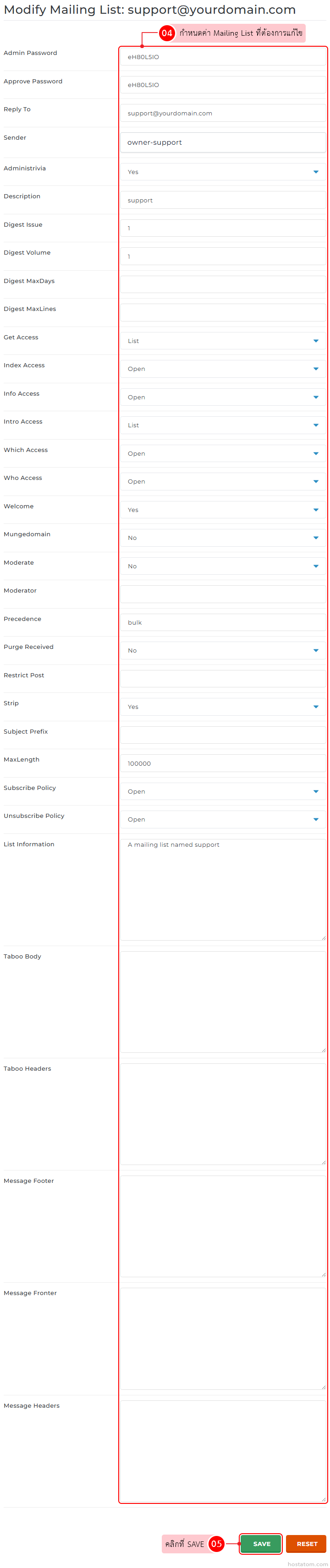Focus the Reply To input field
The width and height of the screenshot is (330, 1568).
pos(222,113)
